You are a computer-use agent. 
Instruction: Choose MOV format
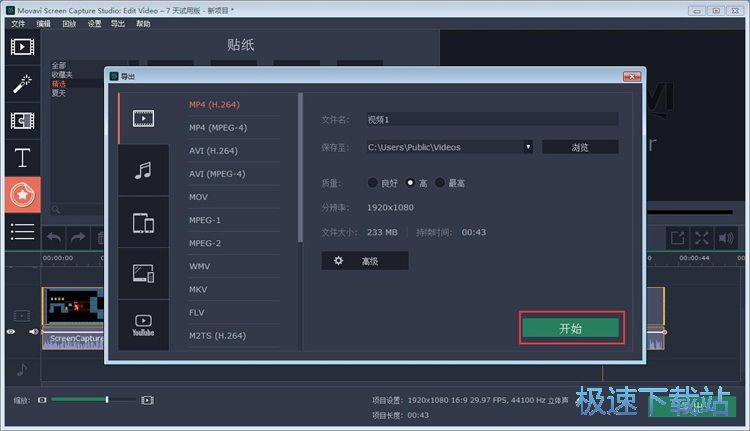198,197
